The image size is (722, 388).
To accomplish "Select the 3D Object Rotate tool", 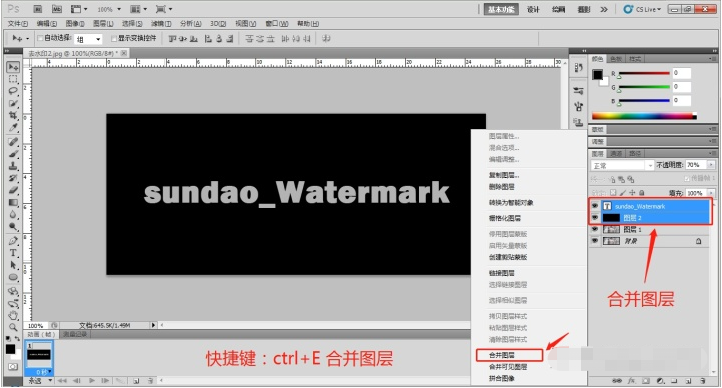I will pos(13,291).
